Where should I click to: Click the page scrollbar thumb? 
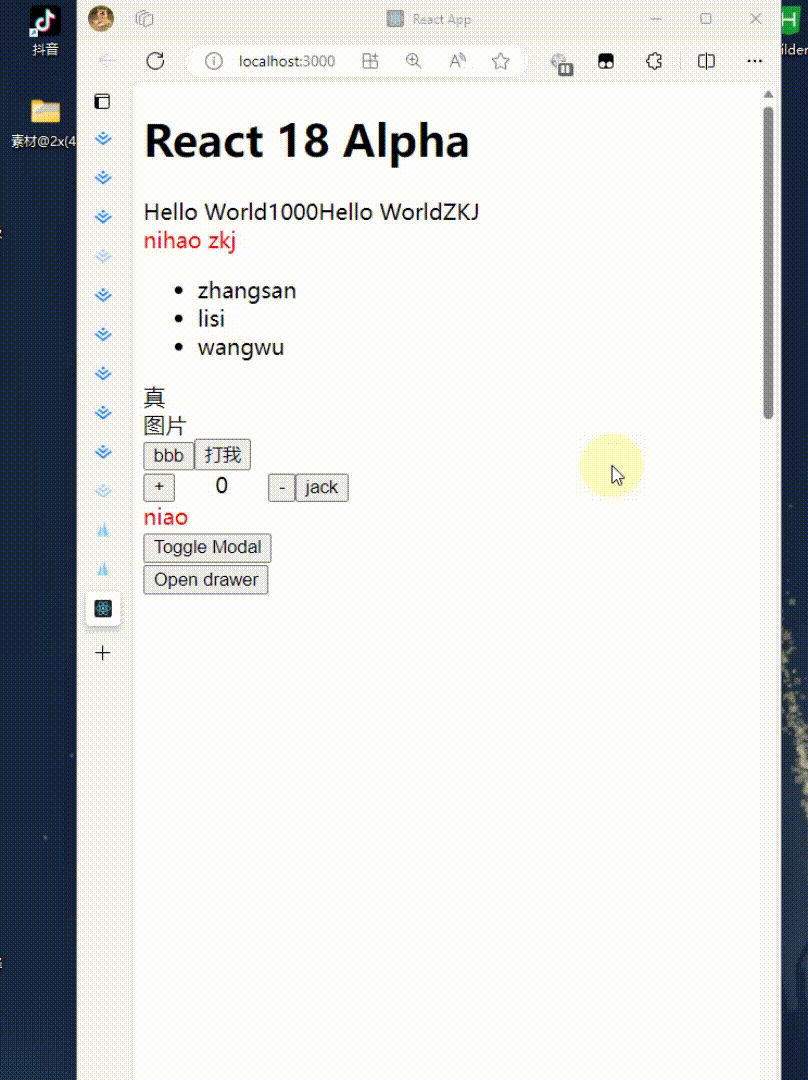pyautogui.click(x=768, y=262)
